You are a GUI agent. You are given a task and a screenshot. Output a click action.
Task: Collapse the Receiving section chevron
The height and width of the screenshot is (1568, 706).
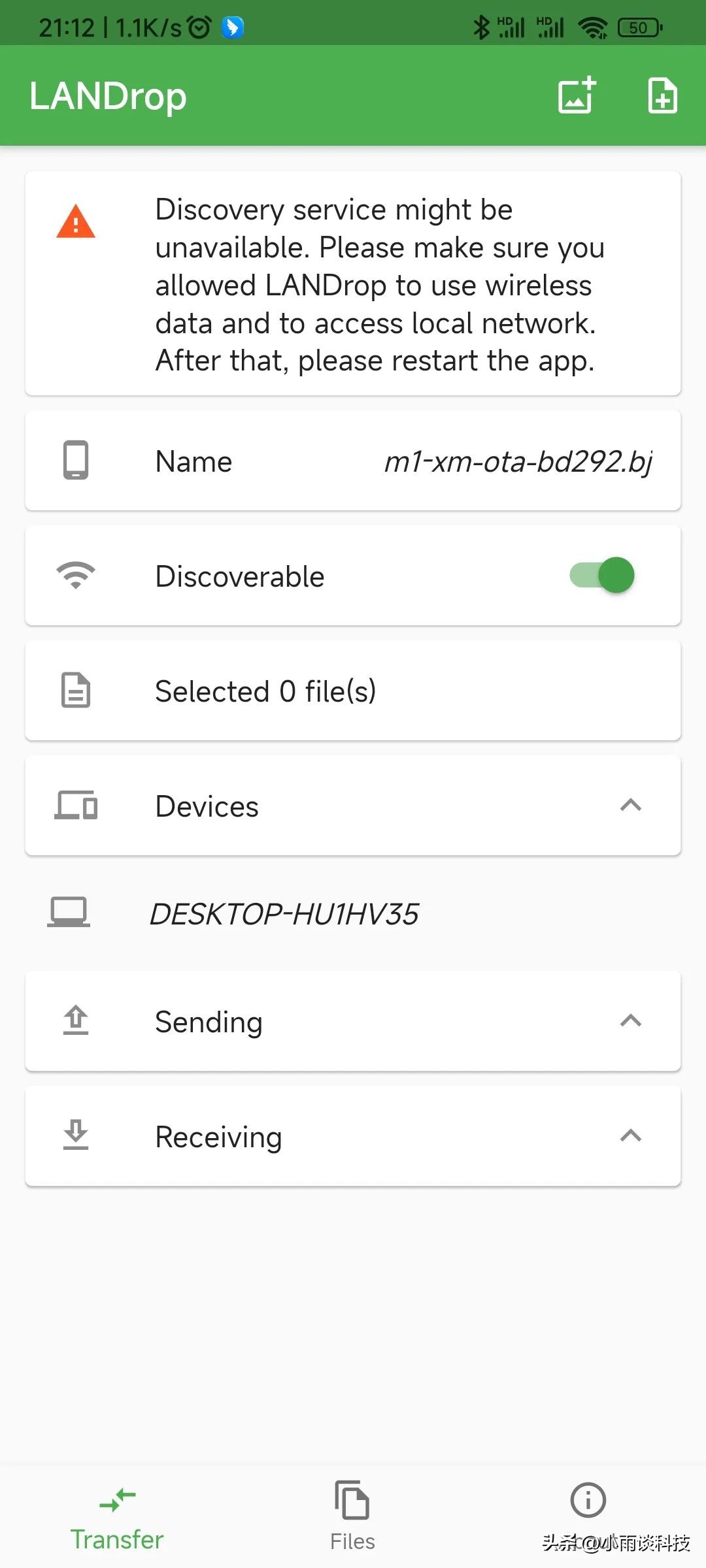pyautogui.click(x=630, y=1135)
